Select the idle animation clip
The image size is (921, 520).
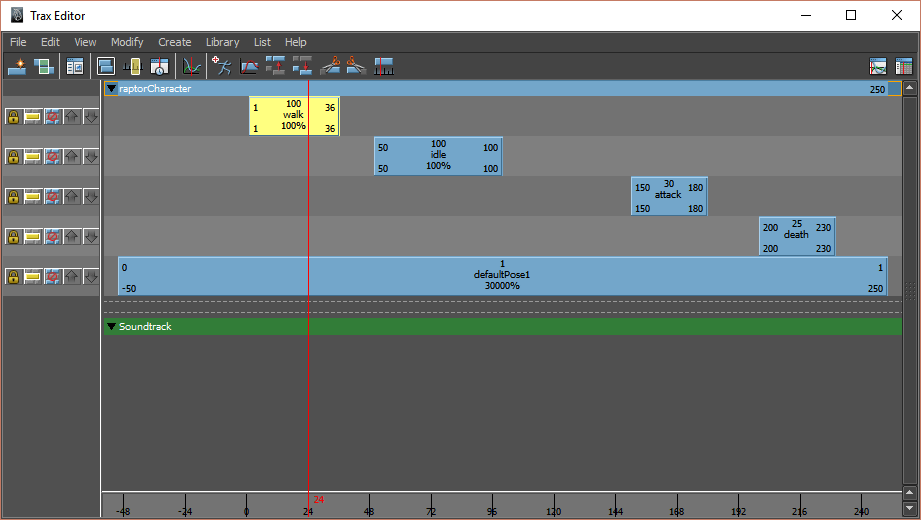pos(438,156)
